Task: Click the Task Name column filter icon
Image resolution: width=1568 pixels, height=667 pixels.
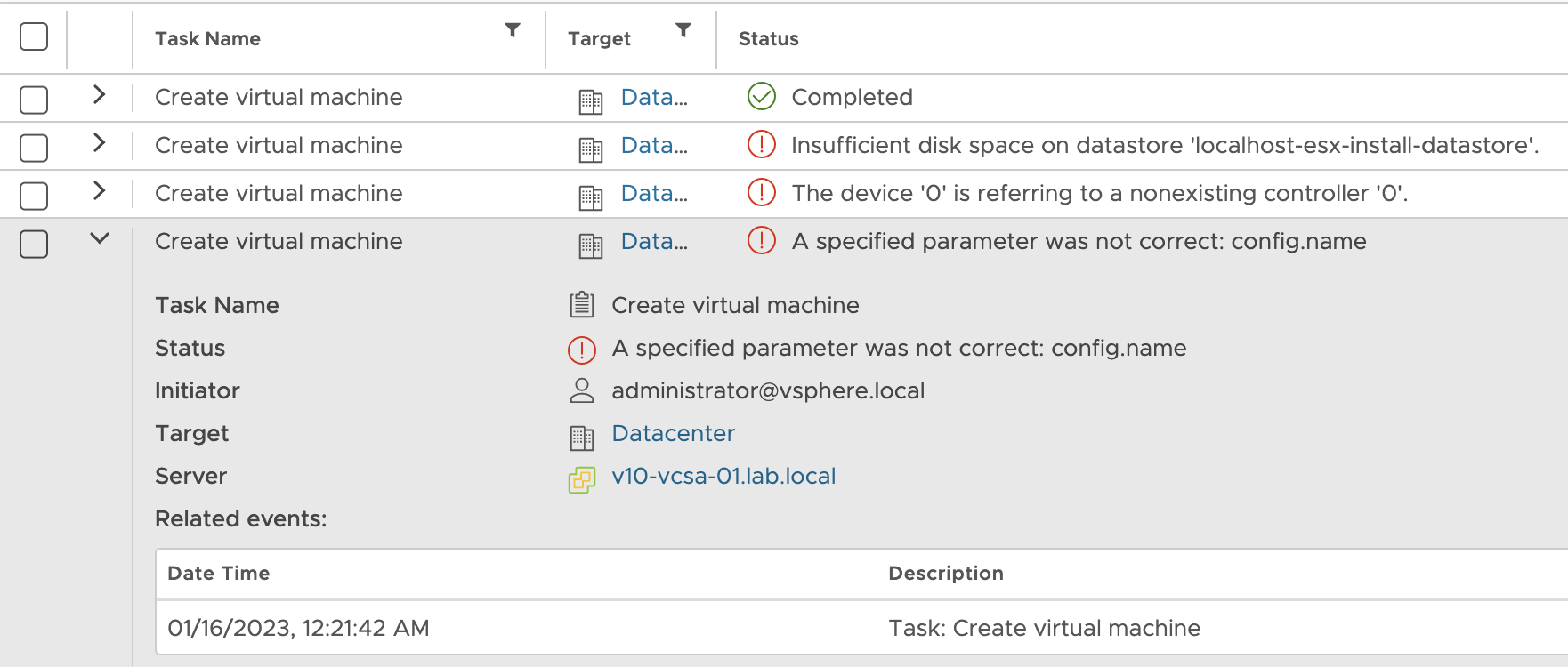Action: [x=513, y=30]
